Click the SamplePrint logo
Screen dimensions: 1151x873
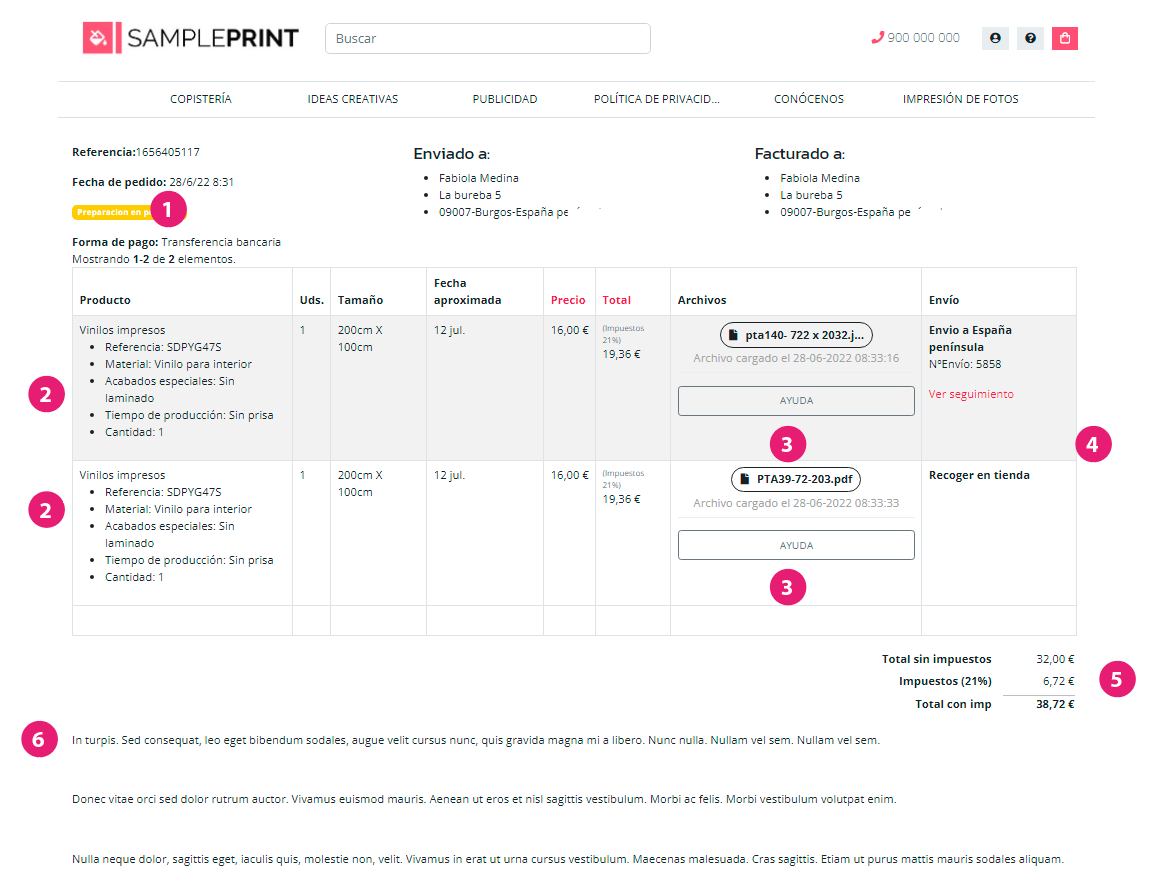[191, 38]
